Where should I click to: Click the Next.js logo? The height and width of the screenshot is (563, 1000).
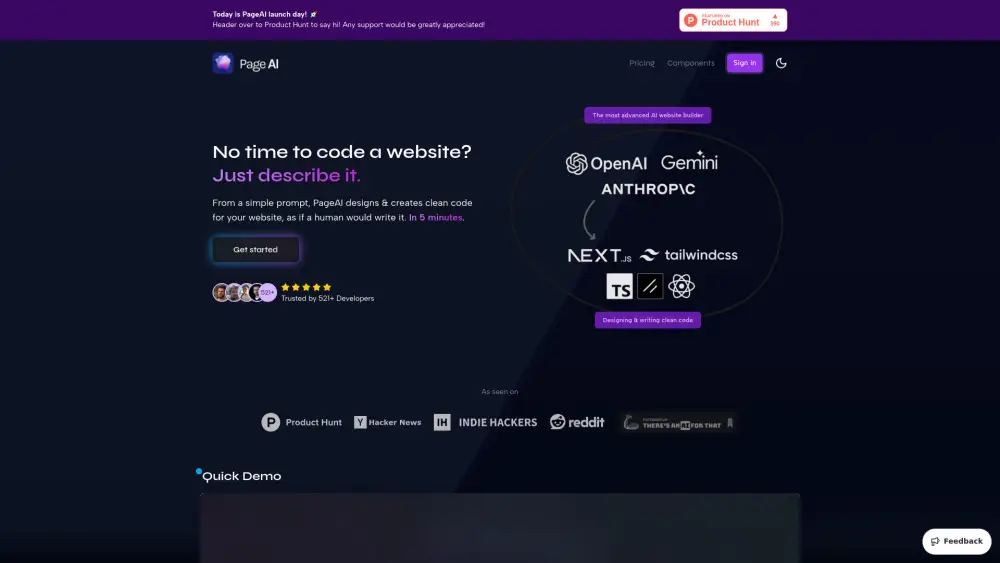click(x=599, y=256)
